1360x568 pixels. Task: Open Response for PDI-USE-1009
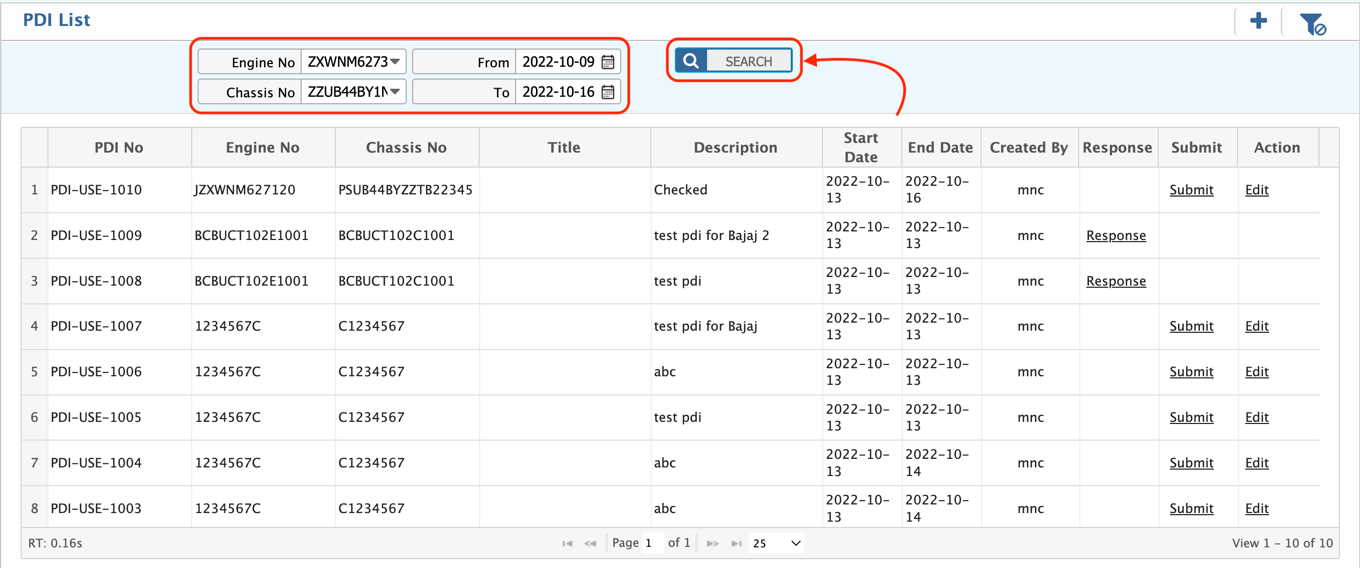(x=1116, y=236)
